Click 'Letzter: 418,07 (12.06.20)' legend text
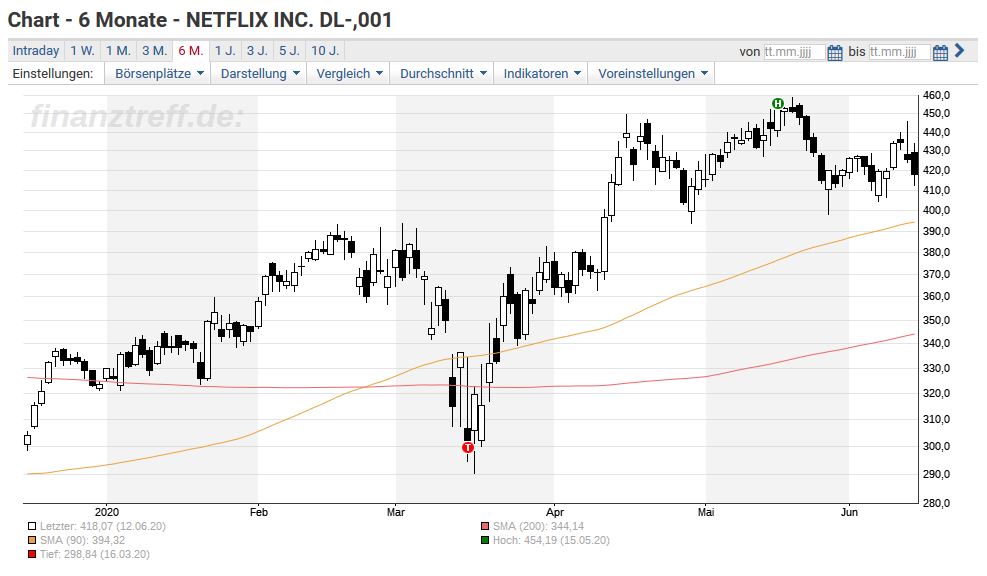987x576 pixels. click(103, 526)
